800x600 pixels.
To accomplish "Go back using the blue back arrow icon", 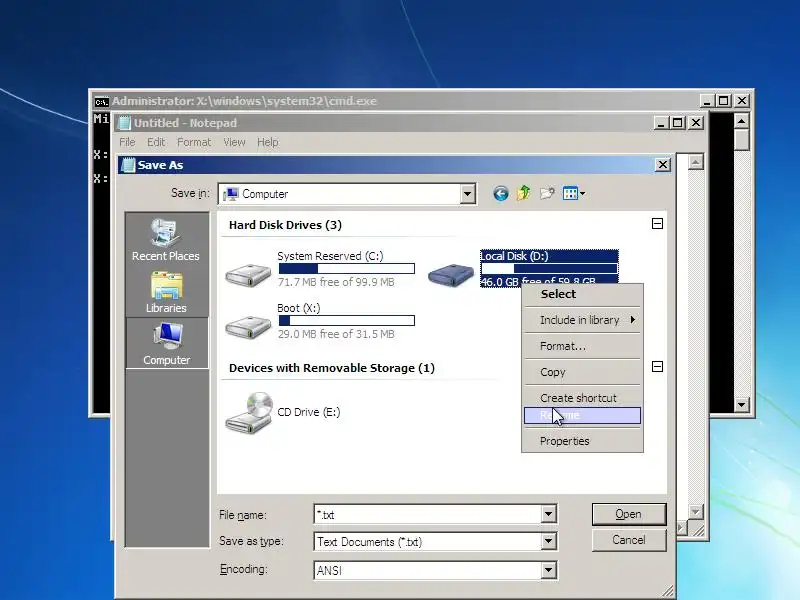I will (501, 194).
